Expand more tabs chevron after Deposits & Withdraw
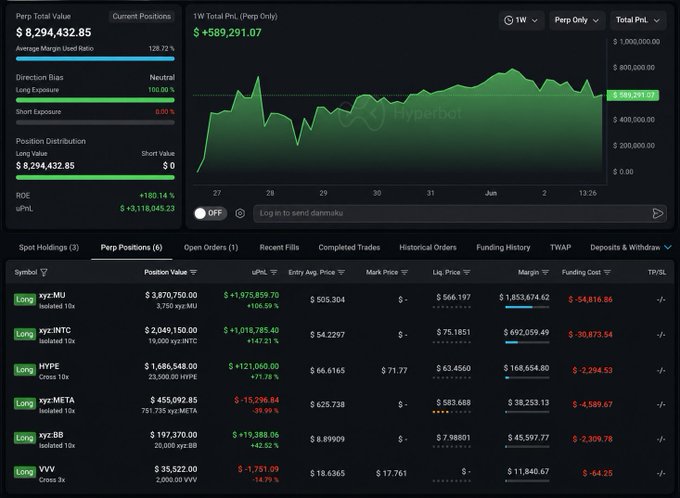Viewport: 680px width, 498px height. click(668, 247)
